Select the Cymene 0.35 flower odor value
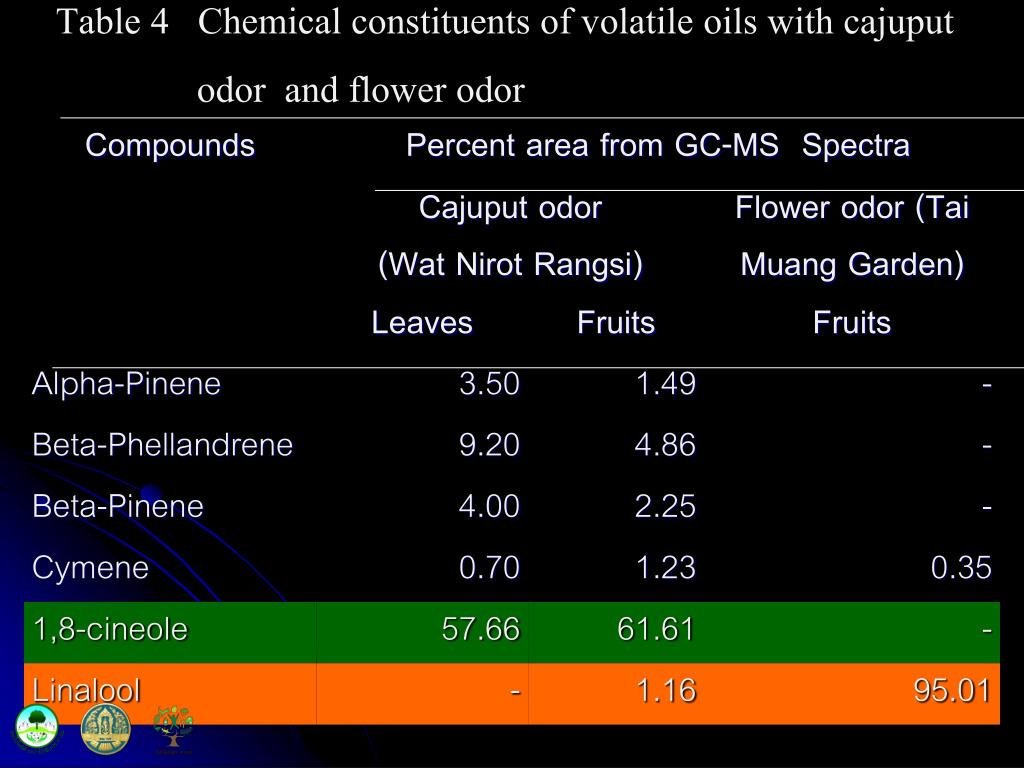This screenshot has width=1024, height=768. click(961, 568)
